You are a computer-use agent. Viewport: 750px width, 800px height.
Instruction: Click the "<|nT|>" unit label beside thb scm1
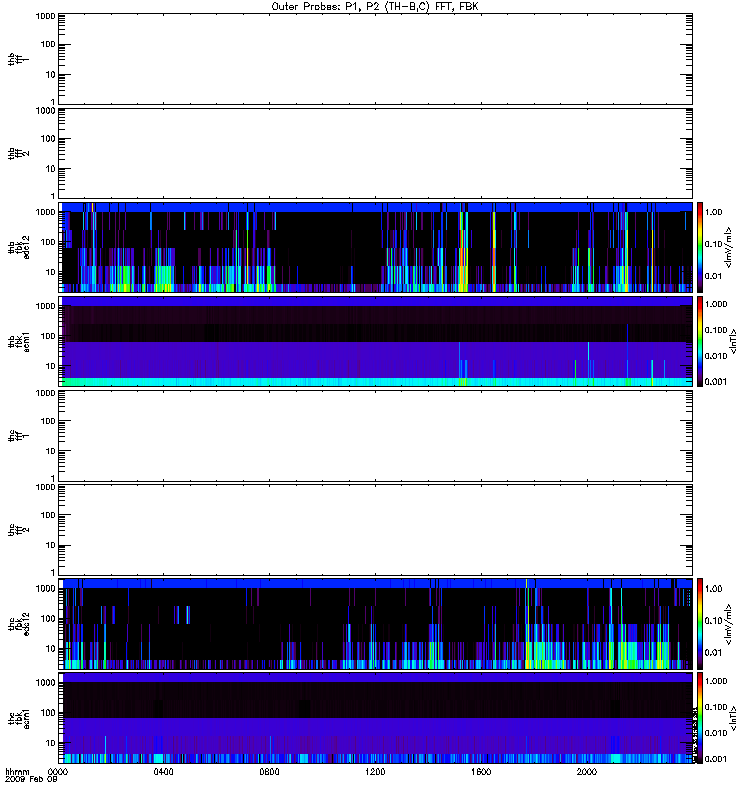tap(734, 341)
